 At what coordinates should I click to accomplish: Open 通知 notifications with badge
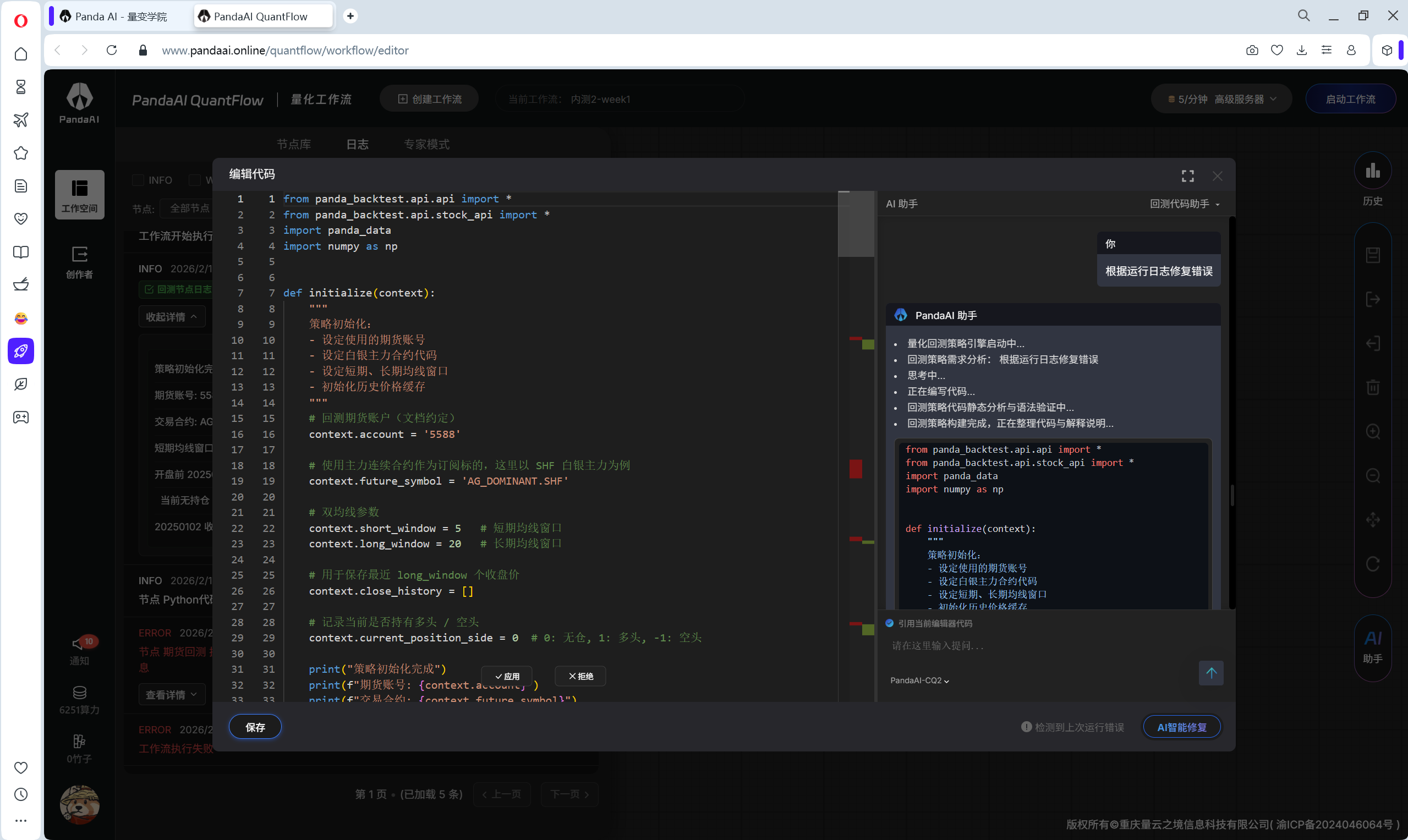pos(79,650)
